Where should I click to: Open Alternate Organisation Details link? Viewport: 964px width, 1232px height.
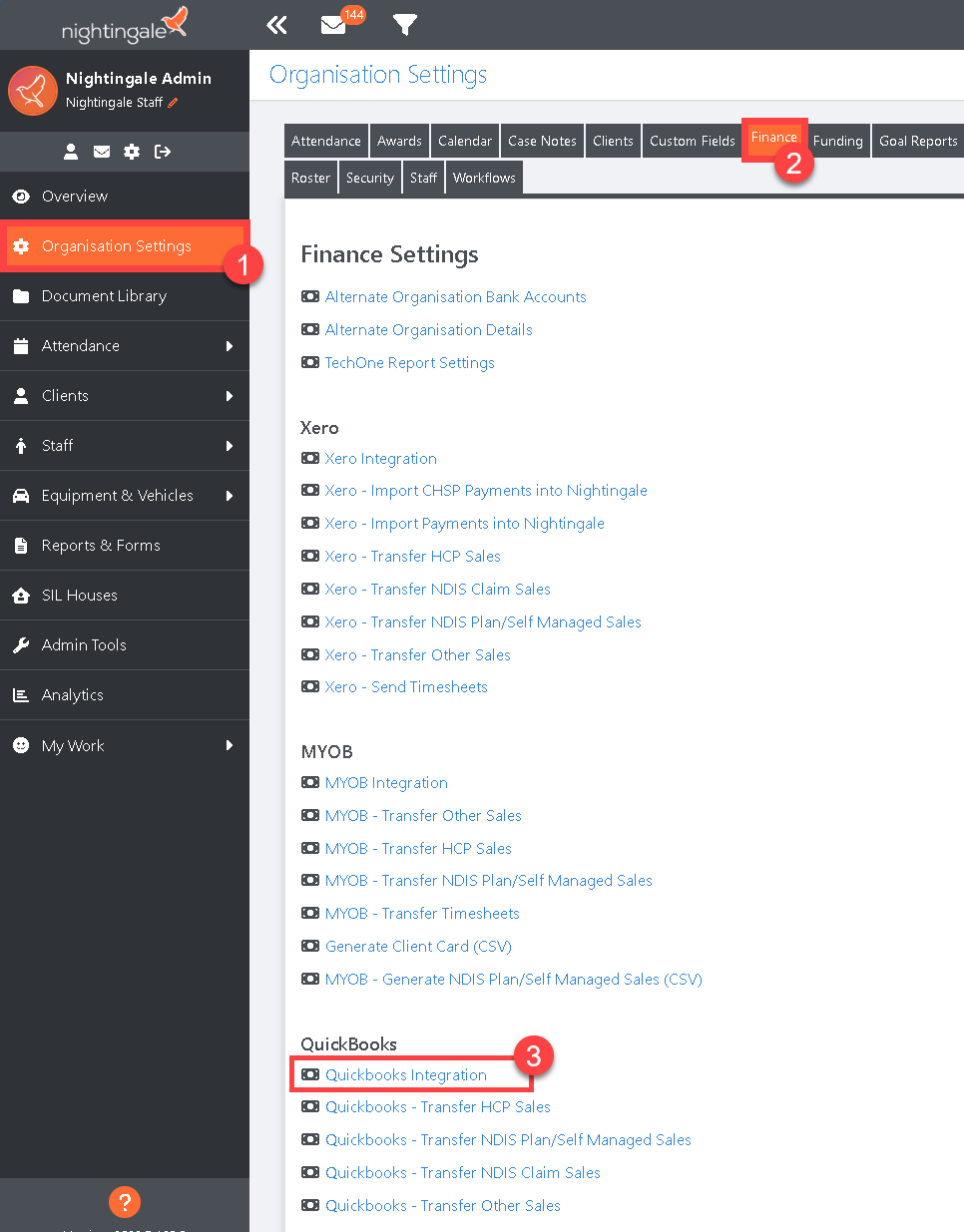[x=428, y=329]
